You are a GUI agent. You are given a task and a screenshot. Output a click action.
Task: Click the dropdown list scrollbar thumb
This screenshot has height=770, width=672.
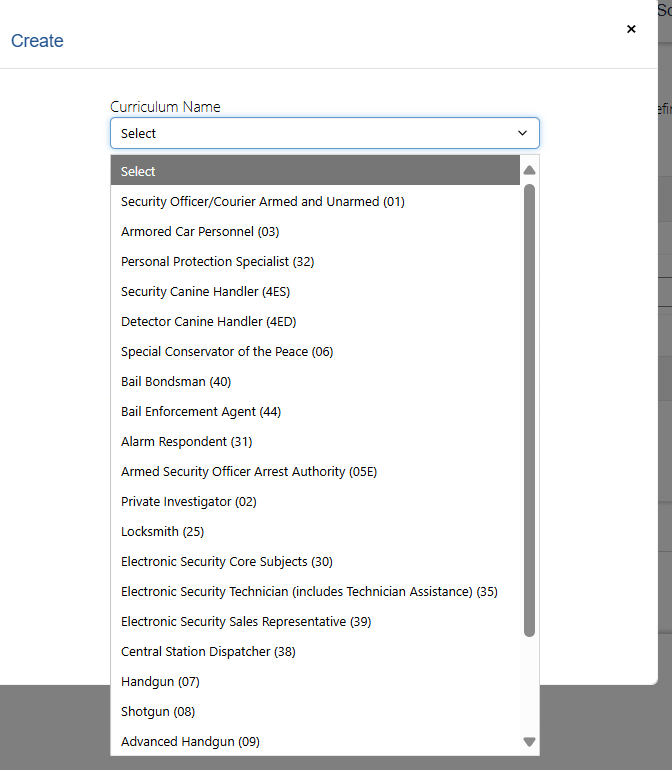529,410
